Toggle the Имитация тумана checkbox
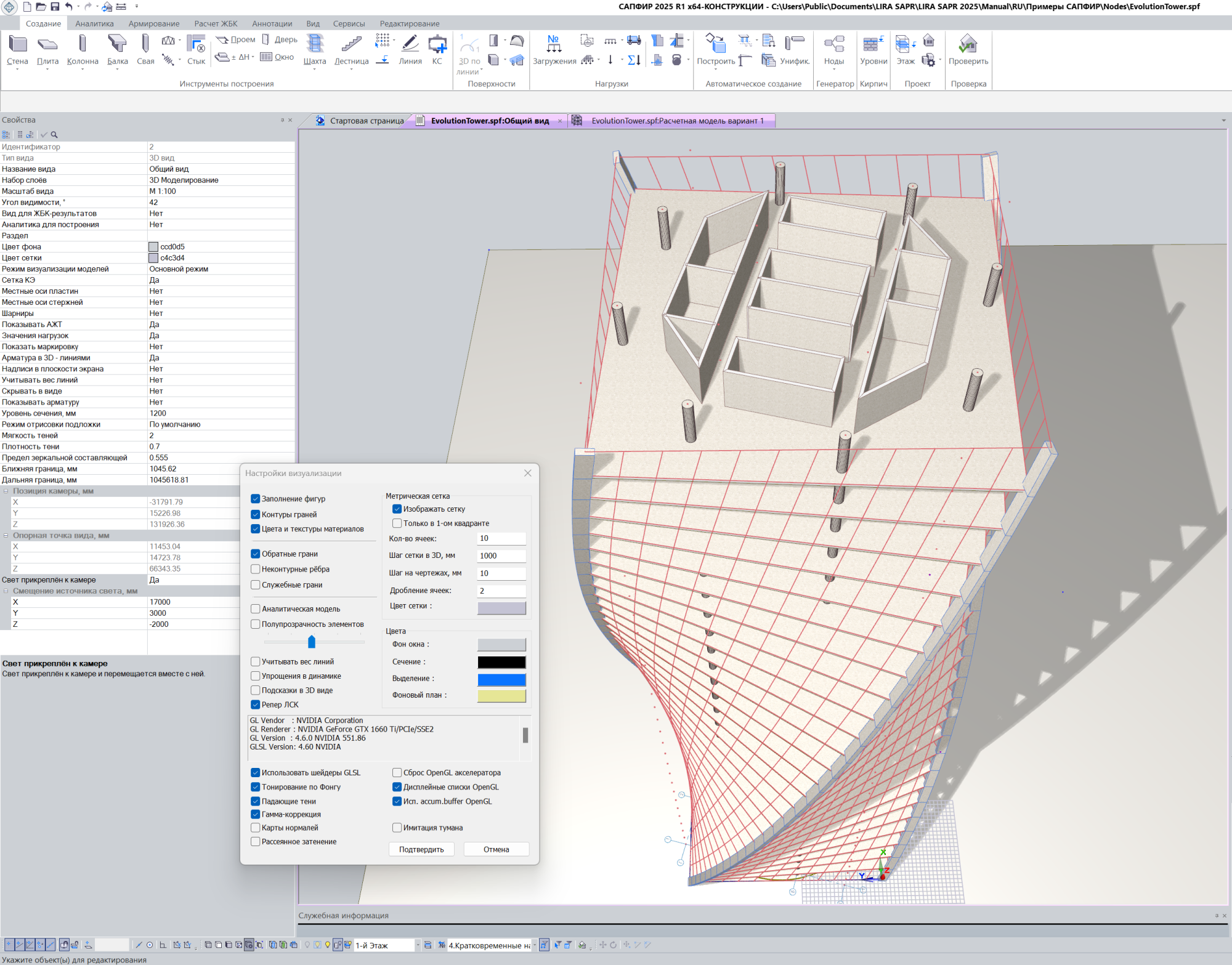This screenshot has width=1232, height=965. 397,828
